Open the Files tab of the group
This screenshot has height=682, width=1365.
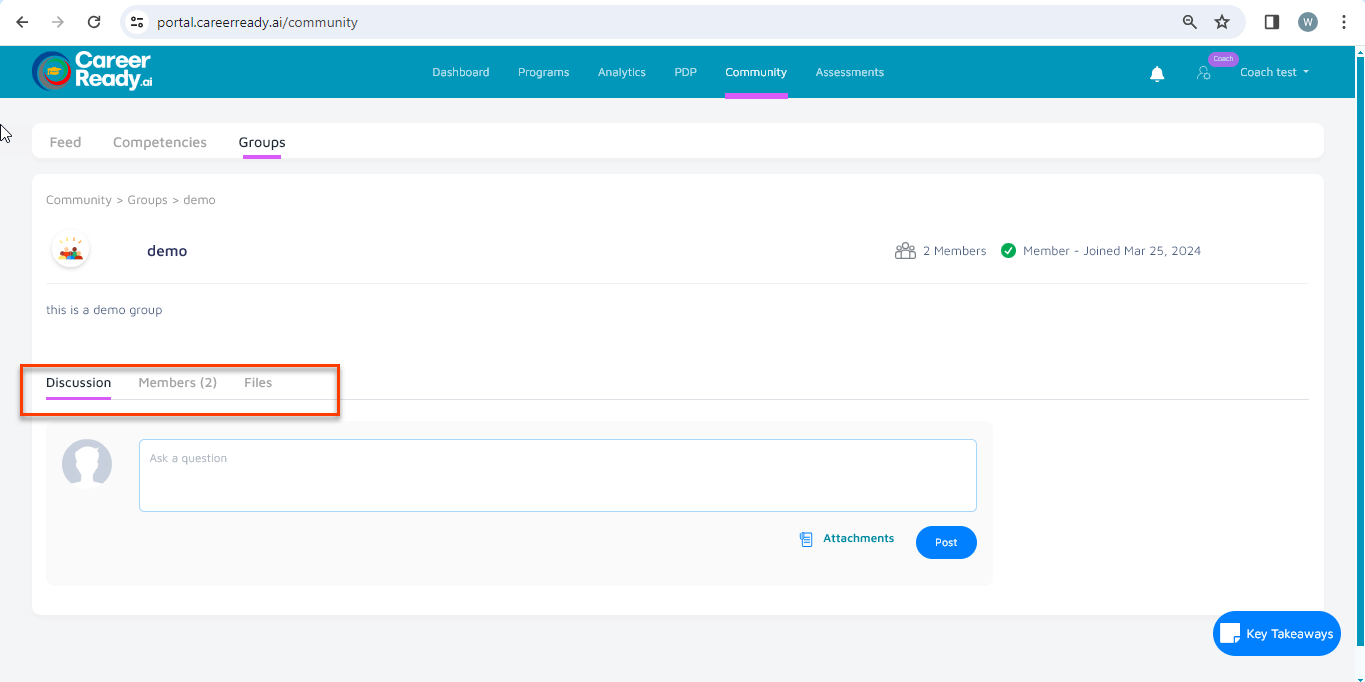257,382
